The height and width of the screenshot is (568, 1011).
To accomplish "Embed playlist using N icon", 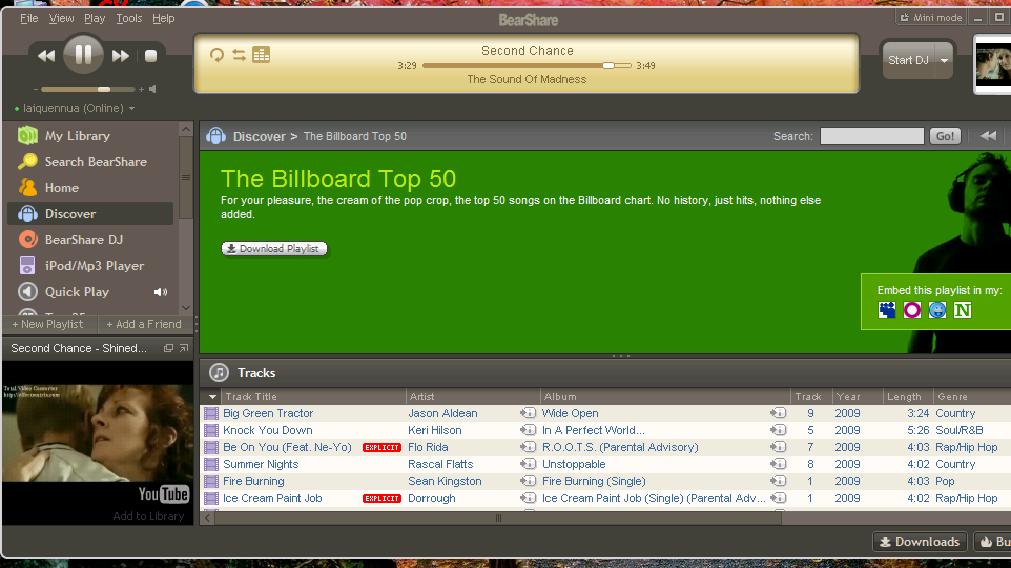I will [x=963, y=310].
